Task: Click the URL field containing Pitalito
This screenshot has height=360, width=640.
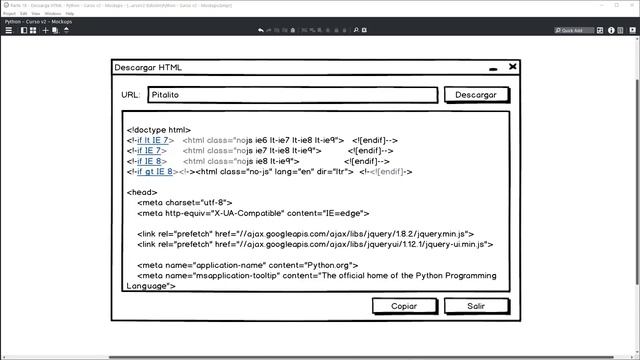Action: pyautogui.click(x=293, y=95)
